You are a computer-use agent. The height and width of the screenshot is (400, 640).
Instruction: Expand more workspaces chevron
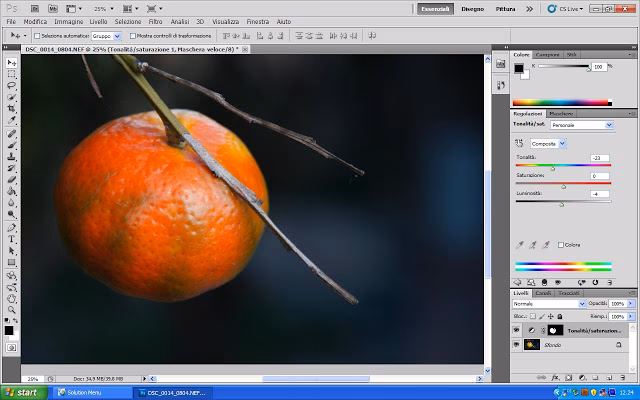pyautogui.click(x=529, y=9)
